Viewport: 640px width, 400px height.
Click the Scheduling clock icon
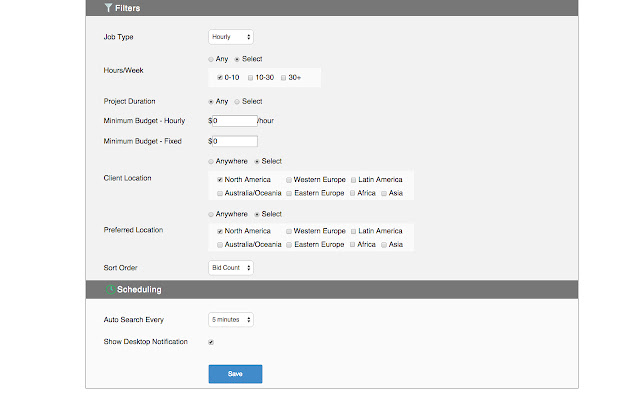[109, 289]
